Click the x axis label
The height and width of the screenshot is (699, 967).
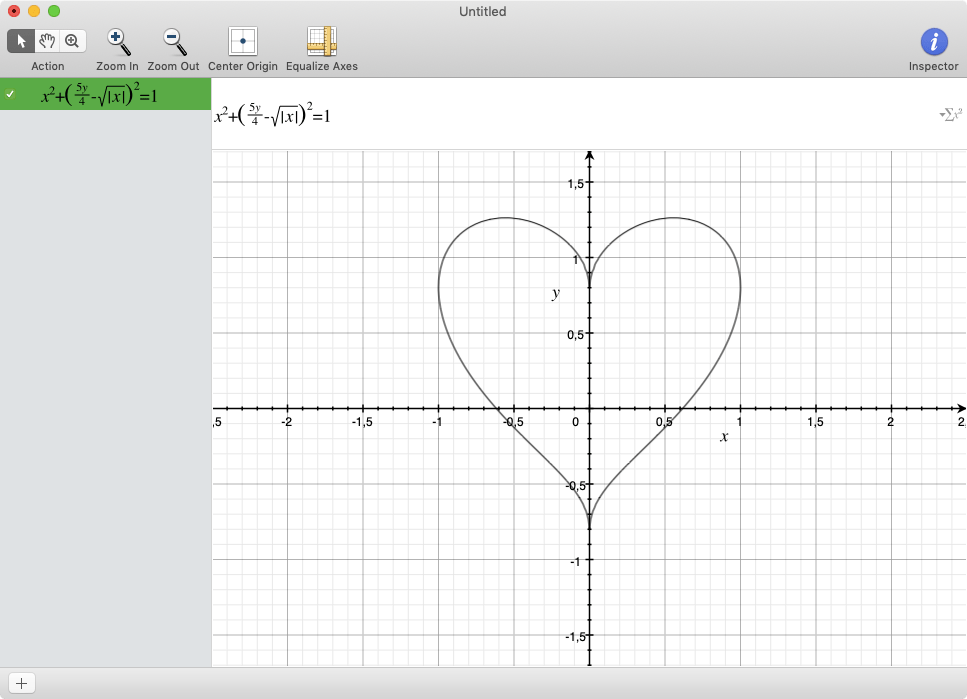pyautogui.click(x=724, y=437)
